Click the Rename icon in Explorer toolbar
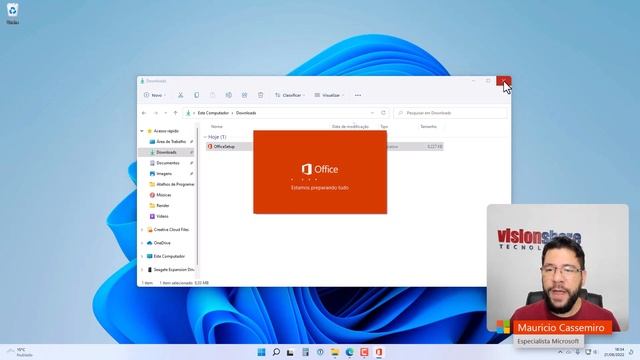This screenshot has height=360, width=640. pyautogui.click(x=229, y=95)
